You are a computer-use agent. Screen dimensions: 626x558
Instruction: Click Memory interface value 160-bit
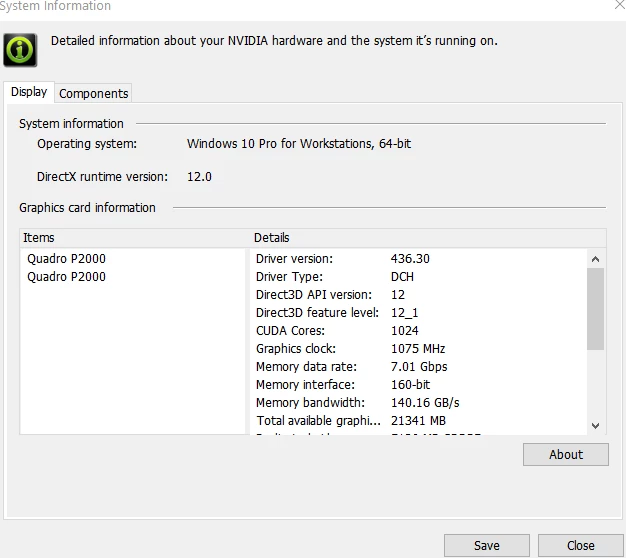pos(410,384)
